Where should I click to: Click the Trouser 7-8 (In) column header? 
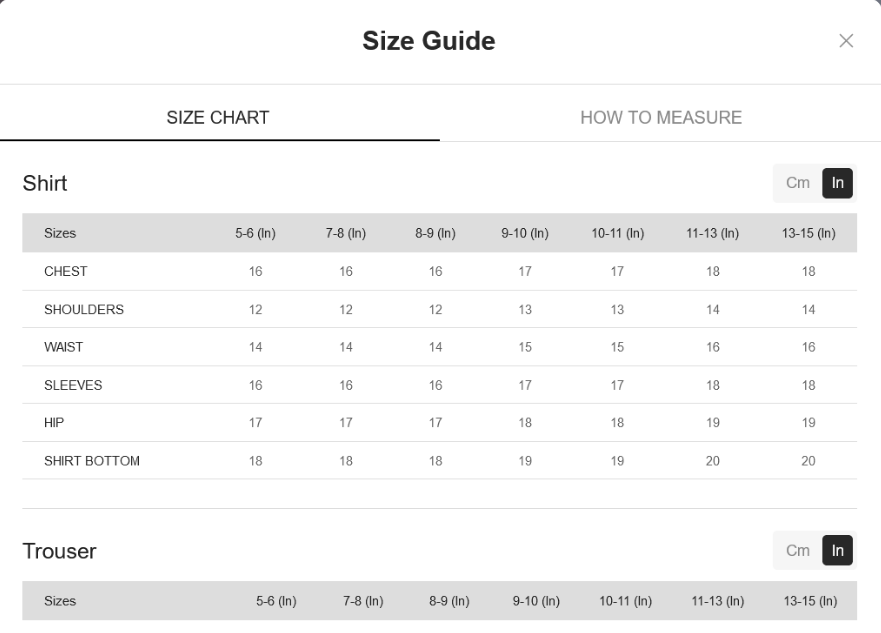point(363,601)
